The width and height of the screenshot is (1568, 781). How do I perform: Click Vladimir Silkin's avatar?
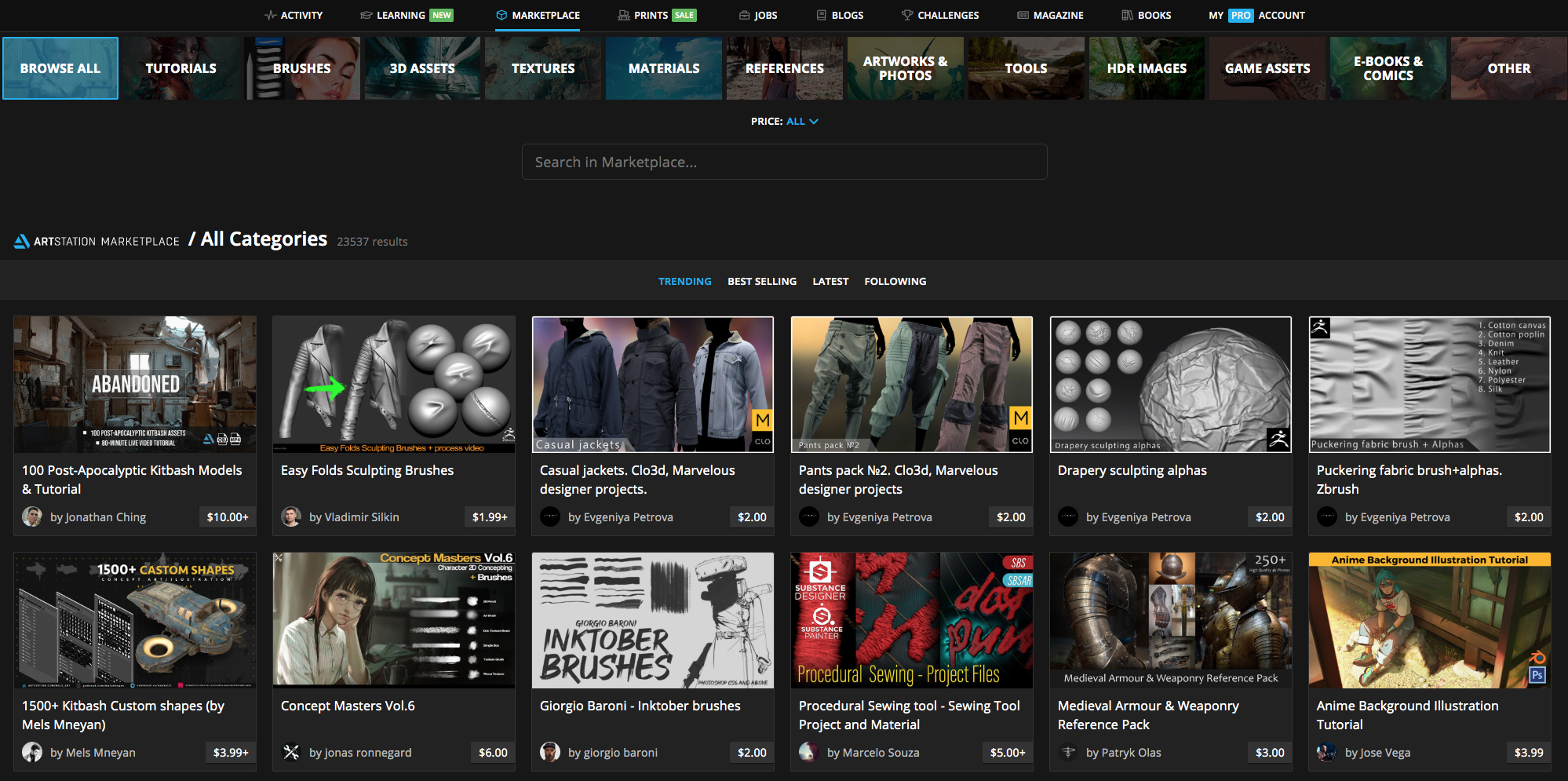point(291,516)
